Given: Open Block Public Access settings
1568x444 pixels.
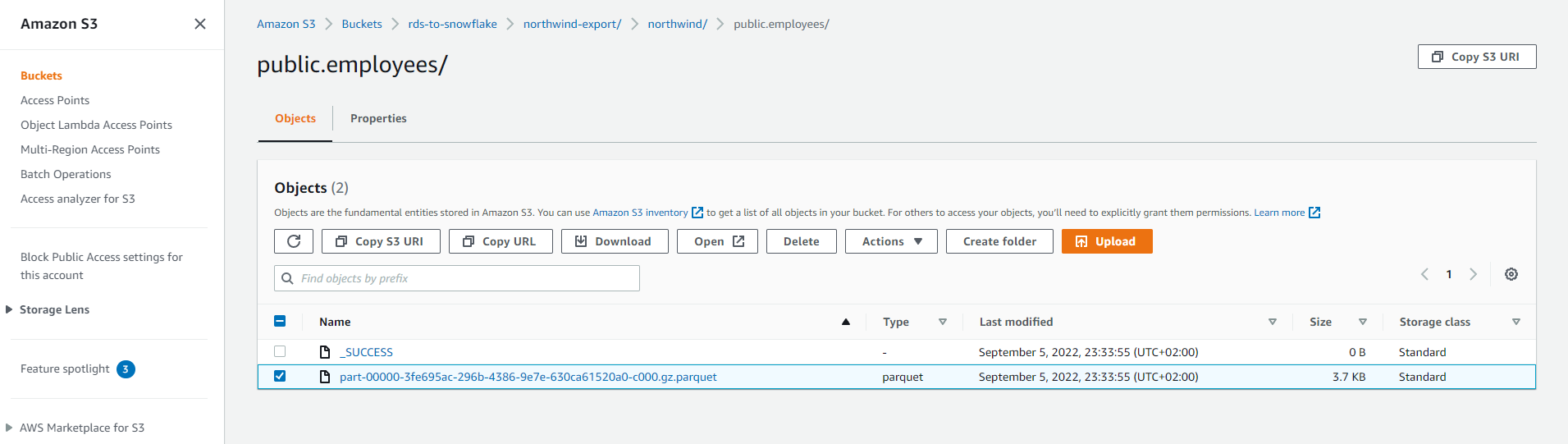Looking at the screenshot, I should (x=102, y=266).
